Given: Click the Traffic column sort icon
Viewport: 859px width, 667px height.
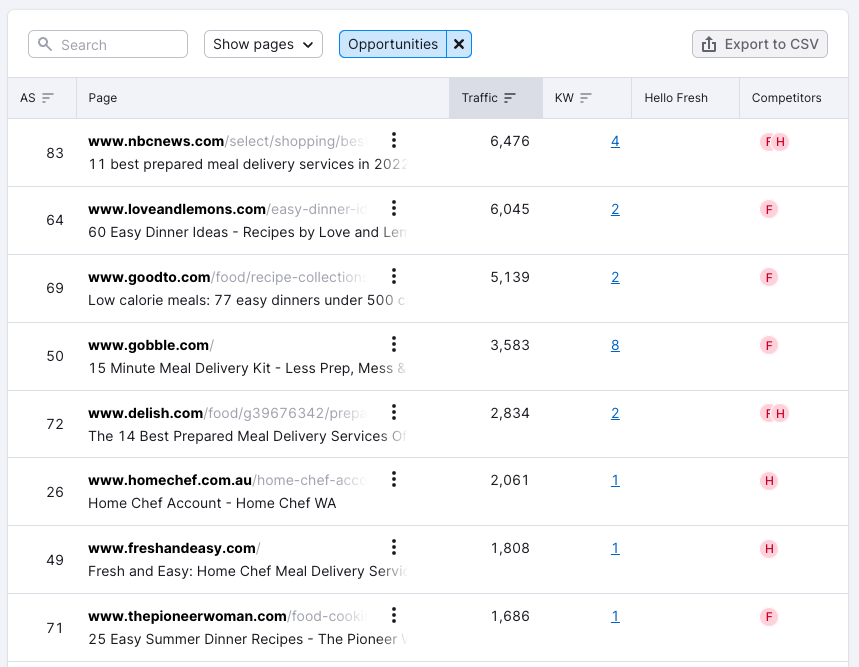Looking at the screenshot, I should 510,98.
